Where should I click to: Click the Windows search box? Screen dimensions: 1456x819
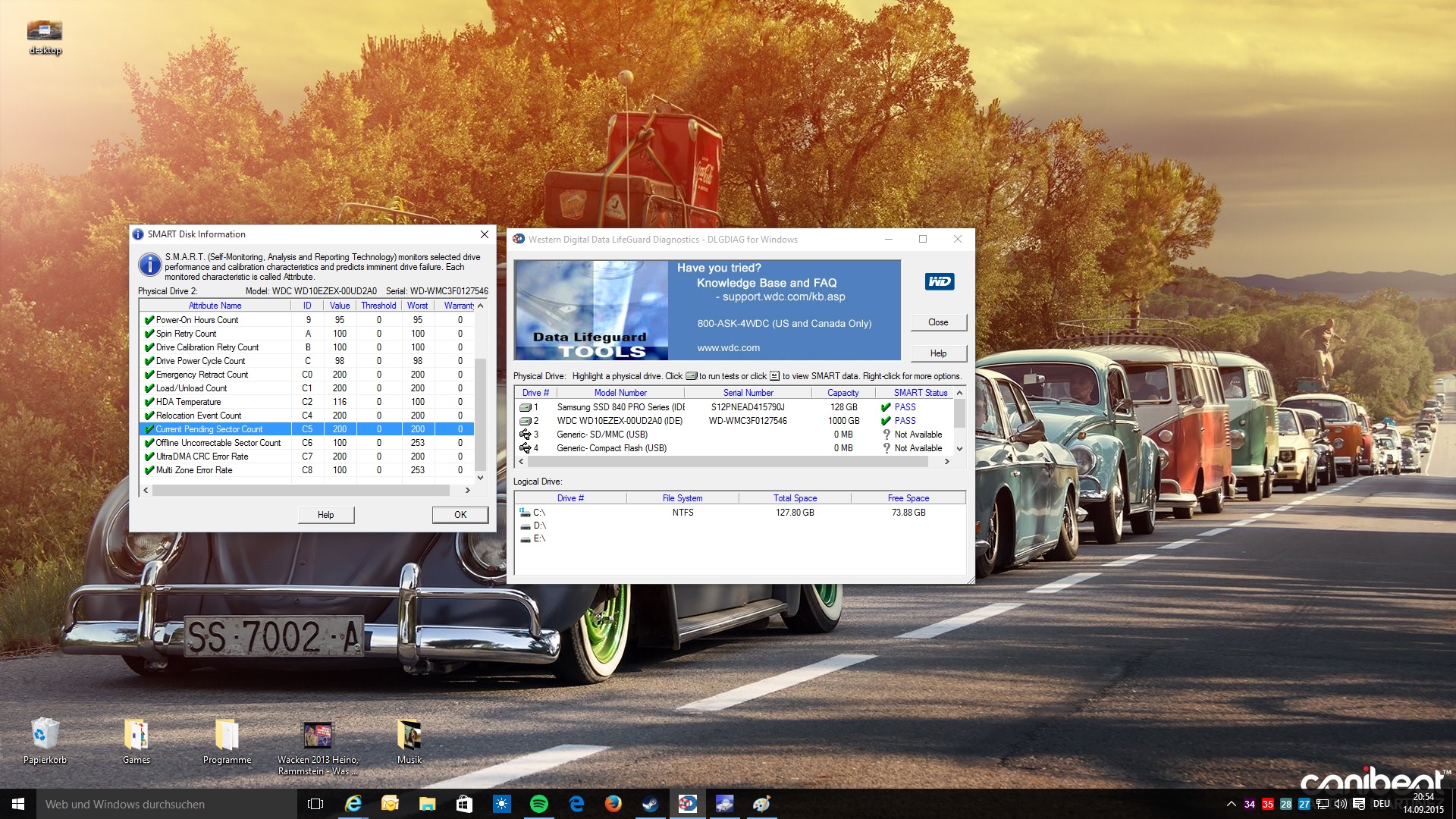(167, 804)
